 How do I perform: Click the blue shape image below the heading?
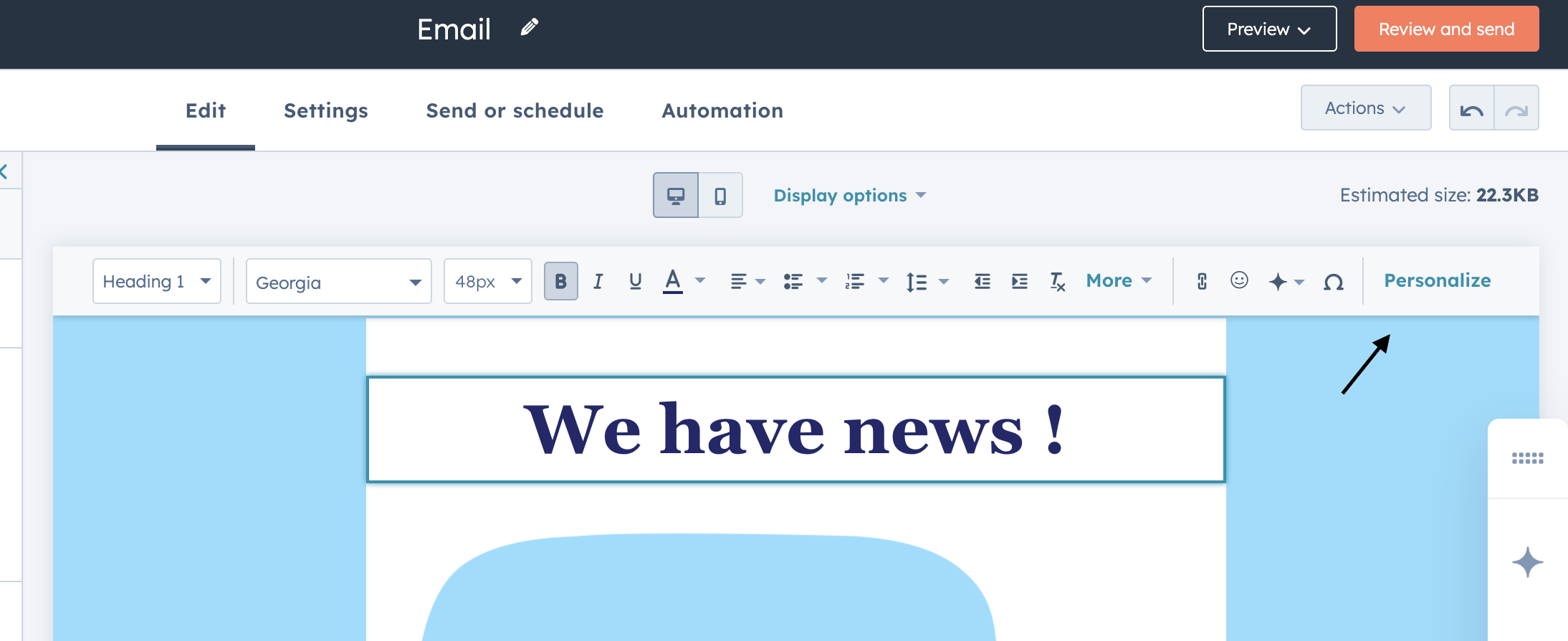click(708, 587)
